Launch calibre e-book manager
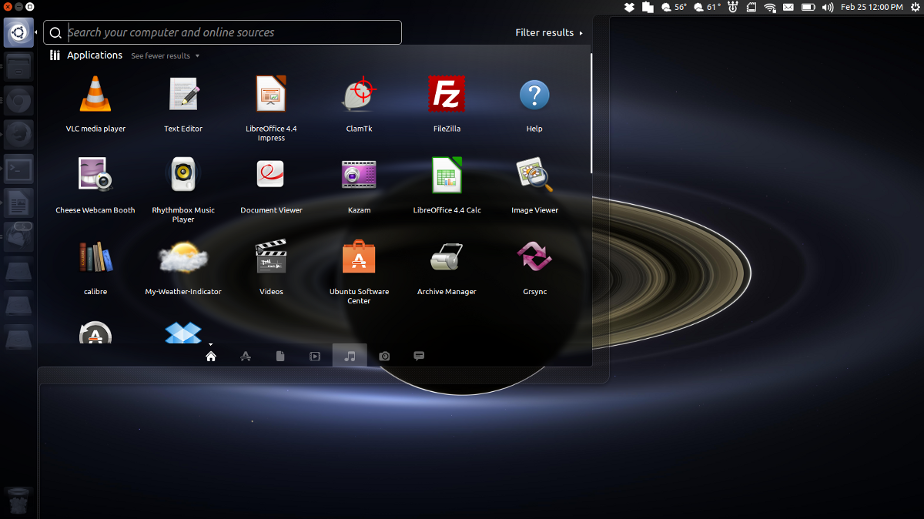The height and width of the screenshot is (519, 924). 95,266
